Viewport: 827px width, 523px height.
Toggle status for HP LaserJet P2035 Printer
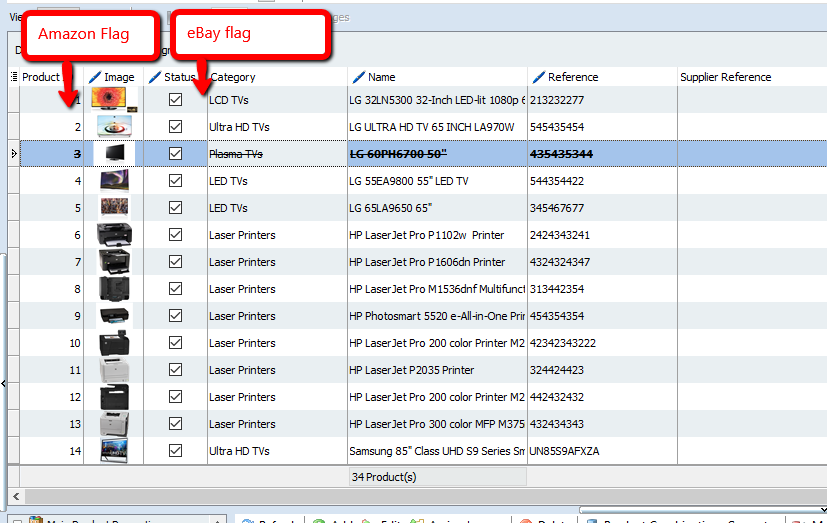point(176,370)
